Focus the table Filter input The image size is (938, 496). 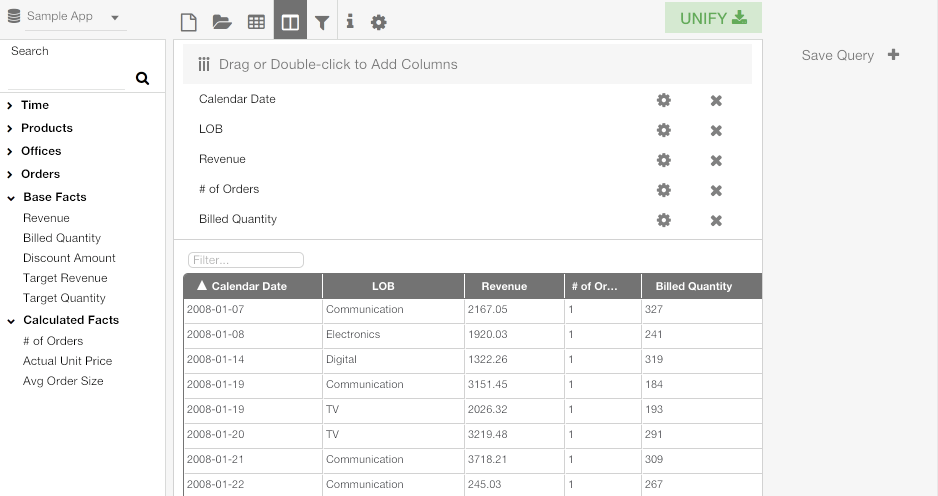pos(246,260)
